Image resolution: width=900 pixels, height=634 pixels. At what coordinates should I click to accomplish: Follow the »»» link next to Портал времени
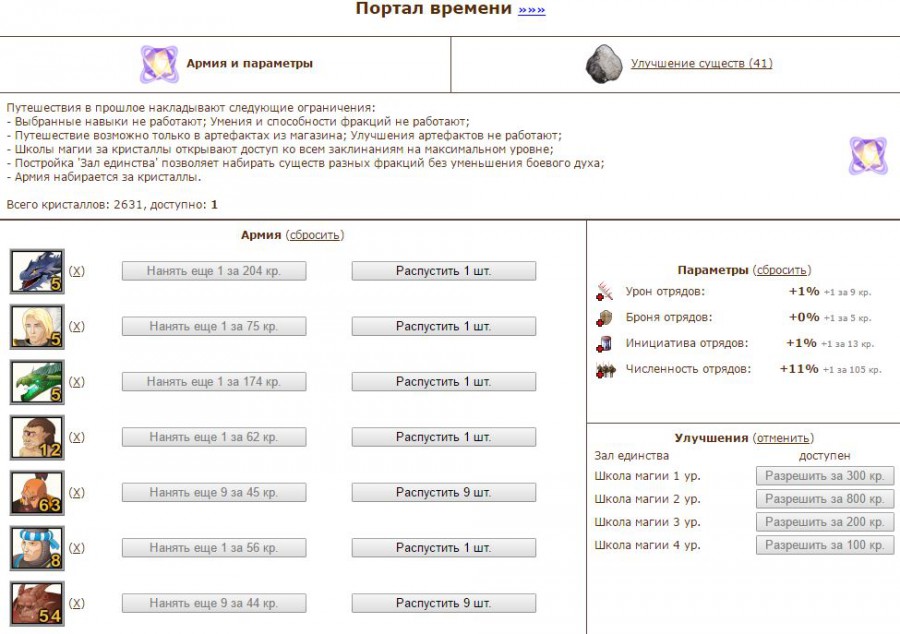tap(532, 10)
